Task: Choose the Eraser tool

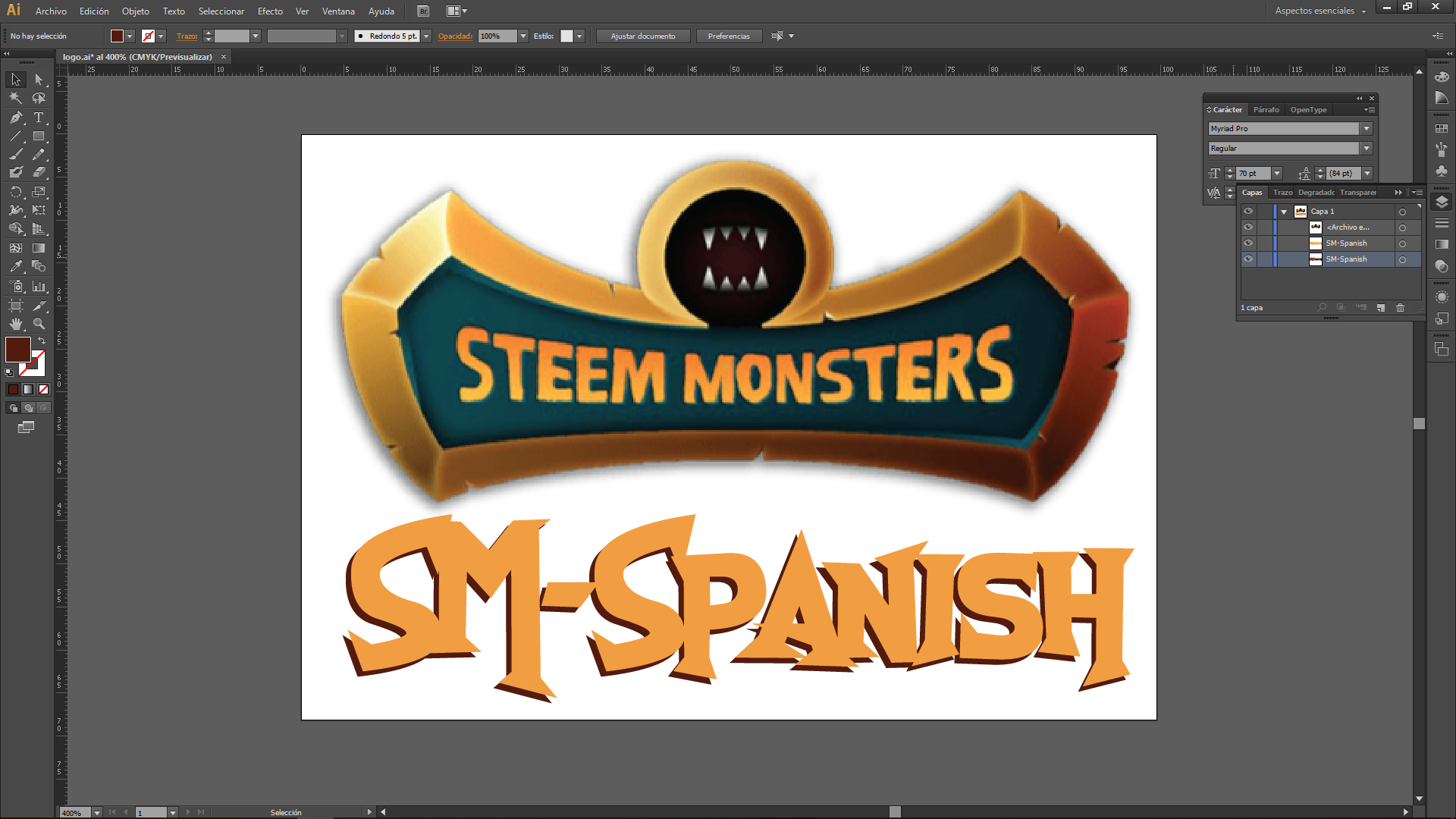Action: (x=39, y=172)
